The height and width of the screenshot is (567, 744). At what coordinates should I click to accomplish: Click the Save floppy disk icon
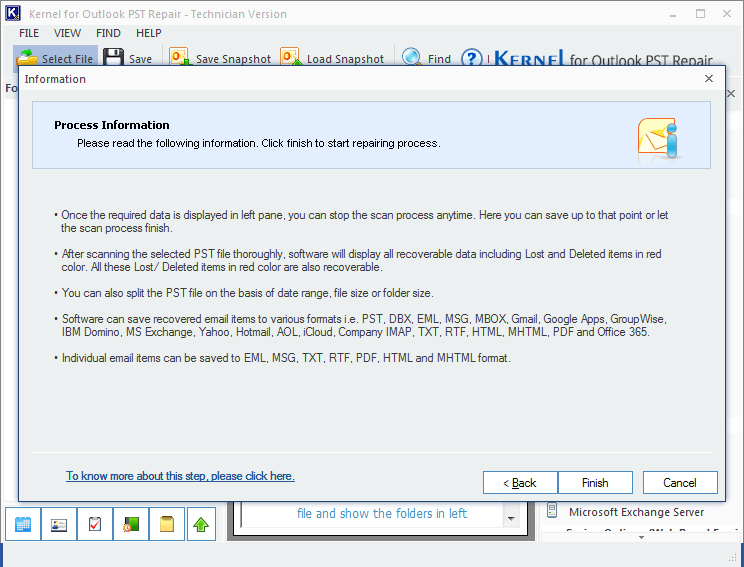(113, 58)
